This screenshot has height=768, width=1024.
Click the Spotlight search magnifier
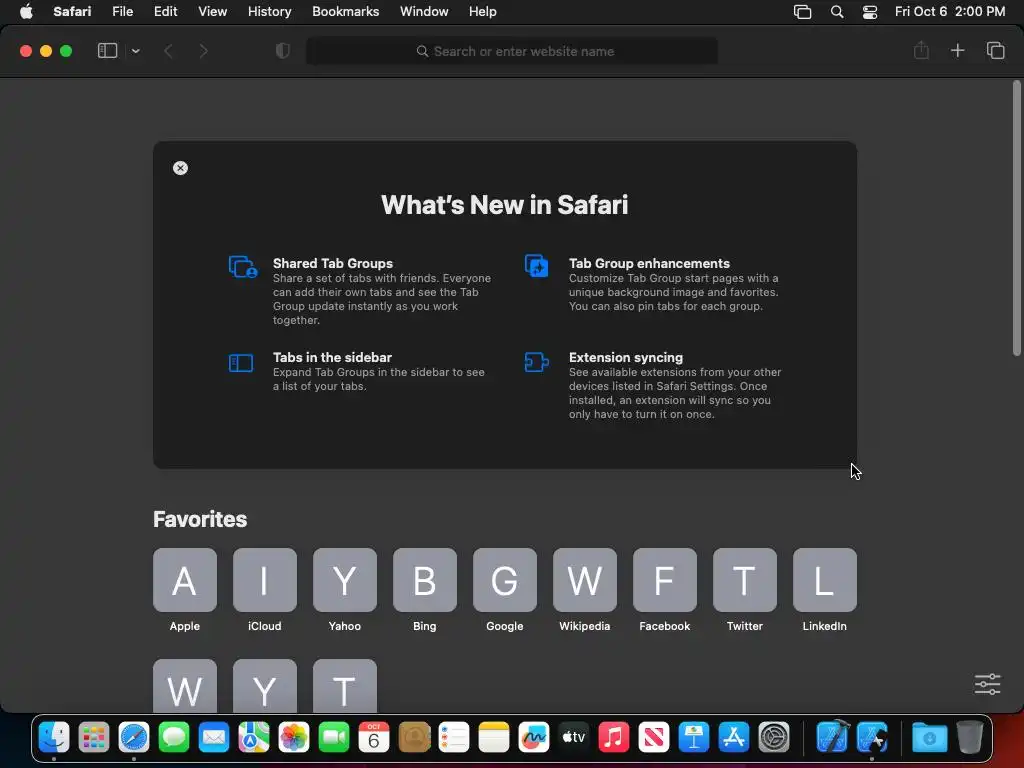[x=837, y=12]
